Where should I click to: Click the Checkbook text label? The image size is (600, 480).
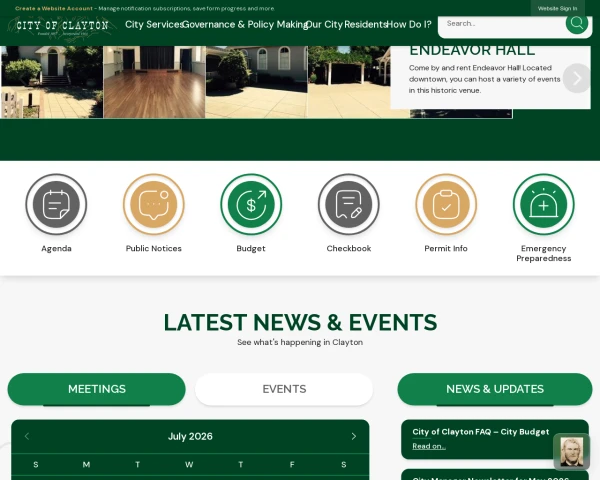349,248
